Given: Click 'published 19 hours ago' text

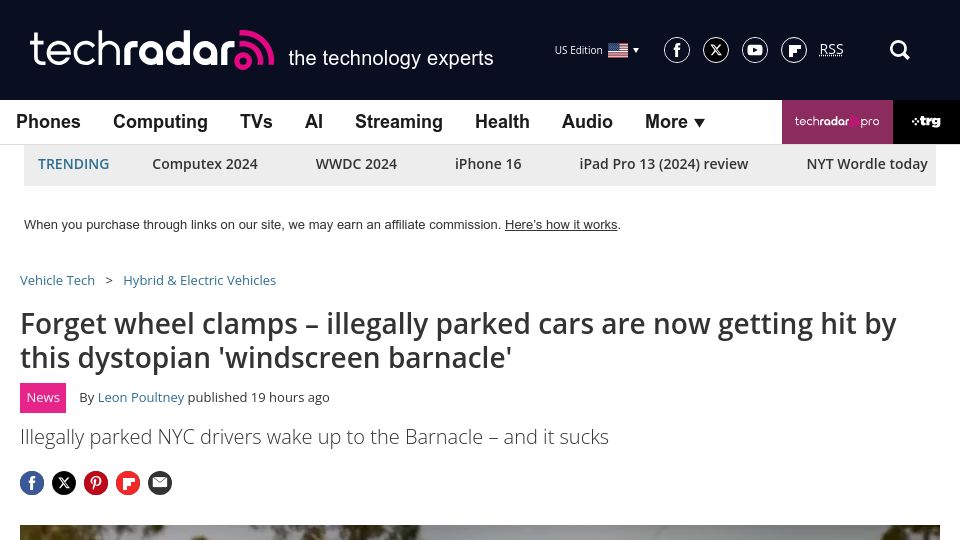Looking at the screenshot, I should tap(258, 397).
